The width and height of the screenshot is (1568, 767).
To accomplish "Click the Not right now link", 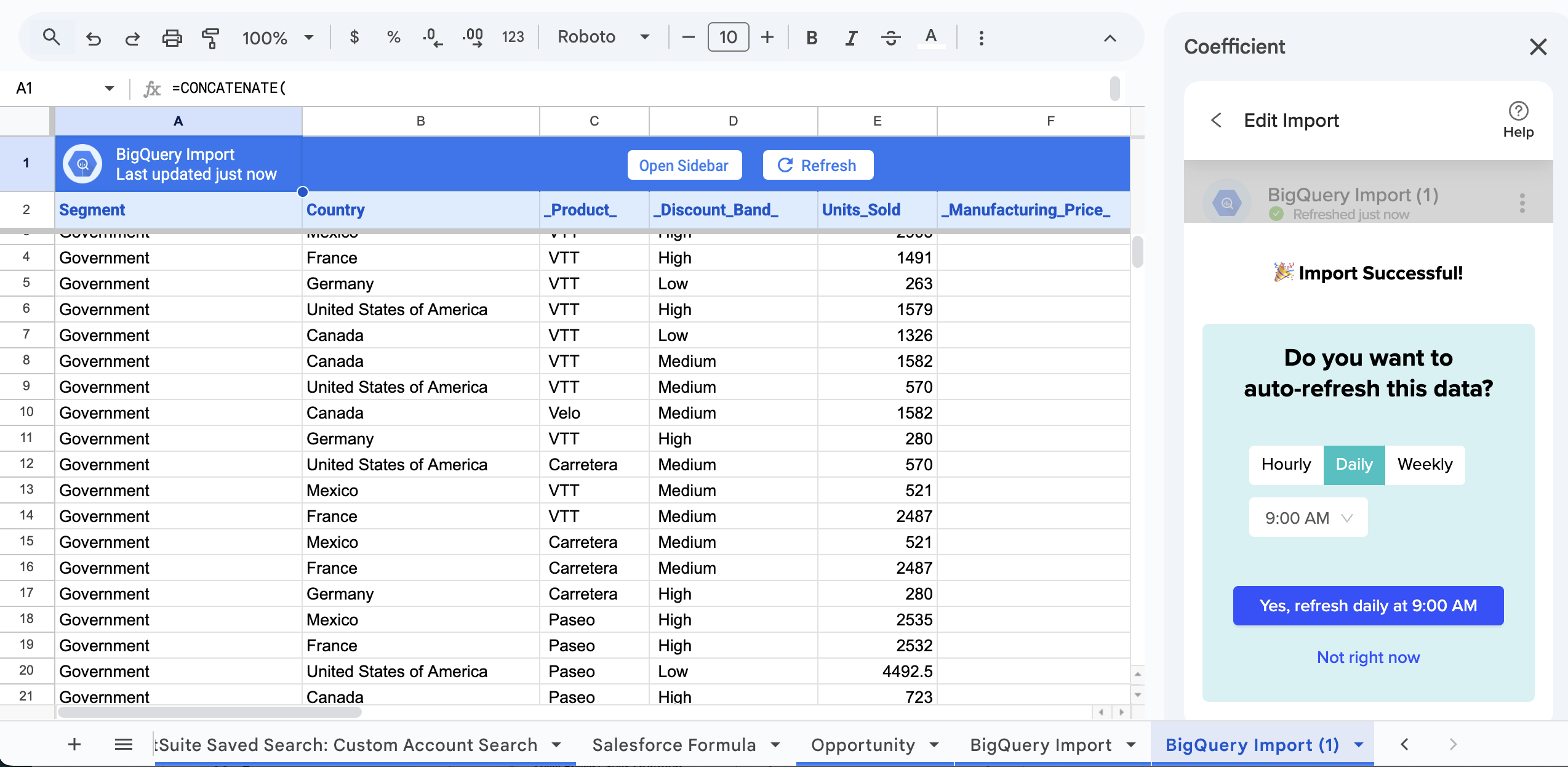I will pyautogui.click(x=1367, y=657).
